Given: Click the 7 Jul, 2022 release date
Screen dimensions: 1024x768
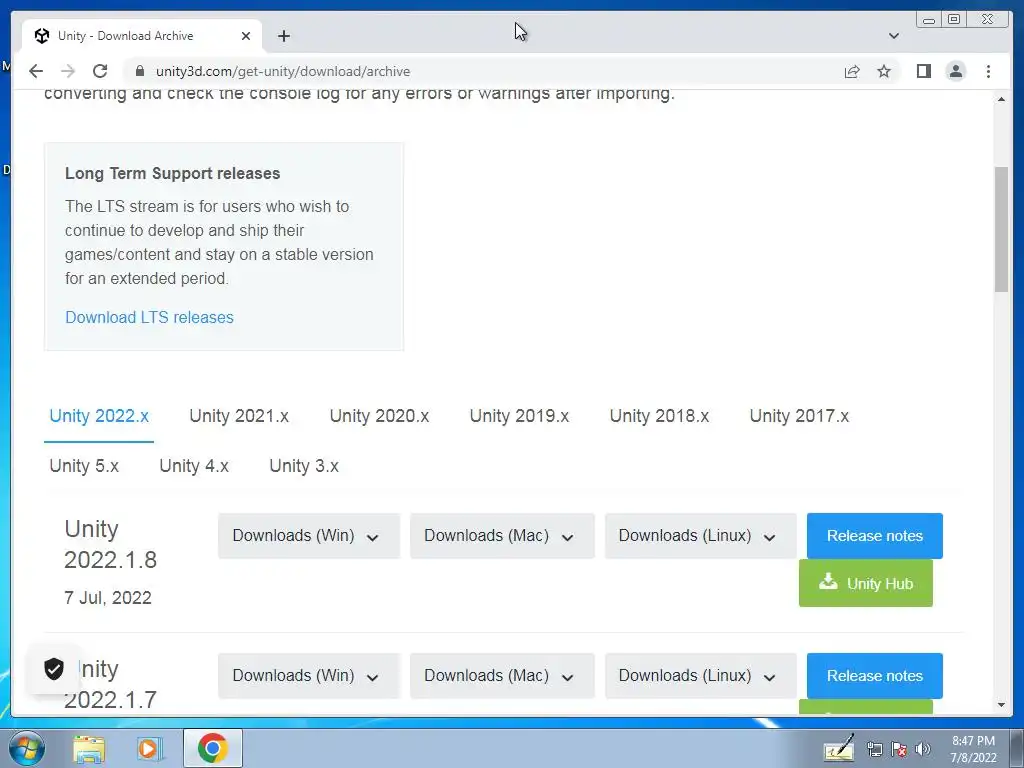Looking at the screenshot, I should (x=108, y=598).
